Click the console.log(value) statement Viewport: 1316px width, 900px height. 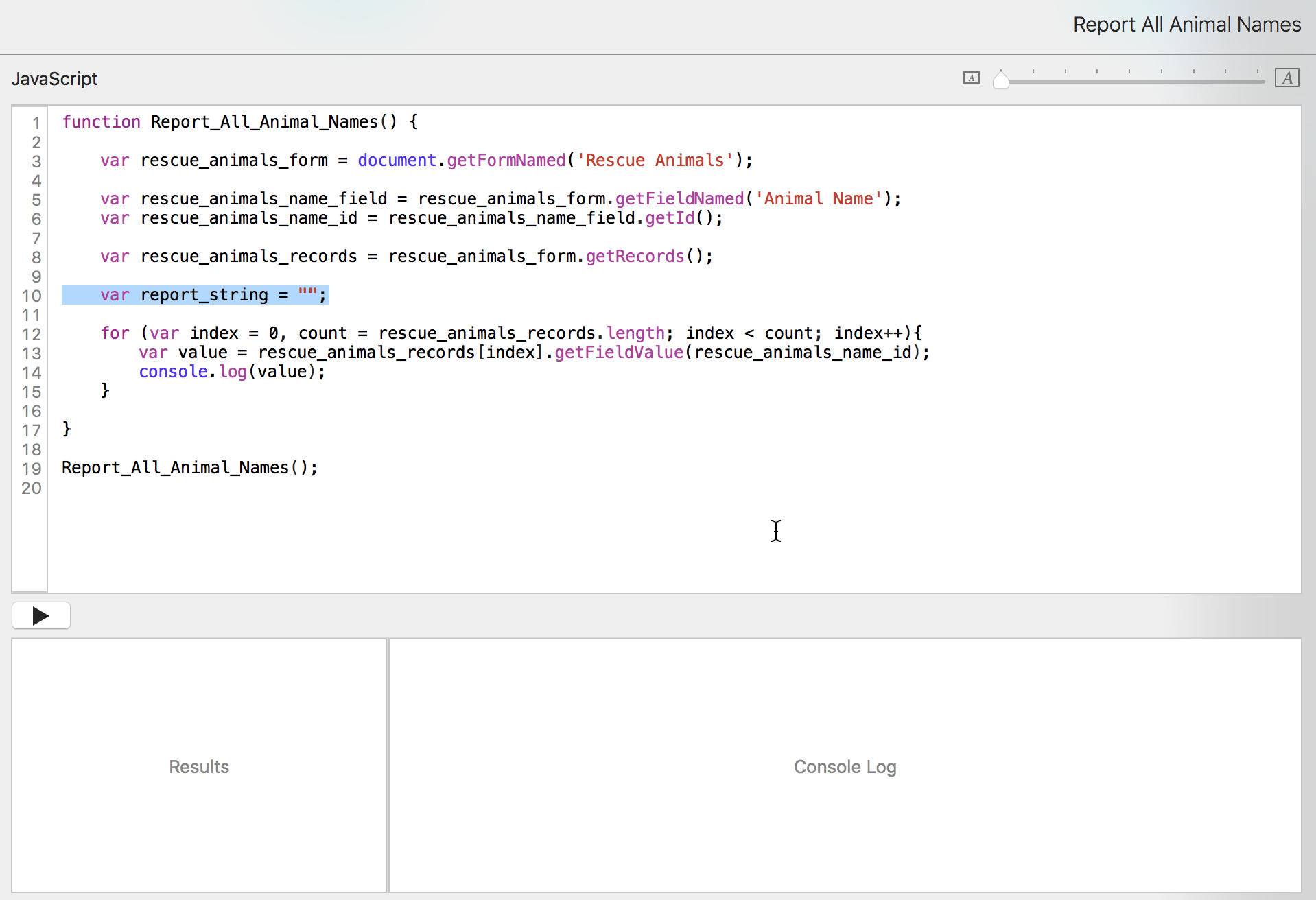(x=232, y=372)
